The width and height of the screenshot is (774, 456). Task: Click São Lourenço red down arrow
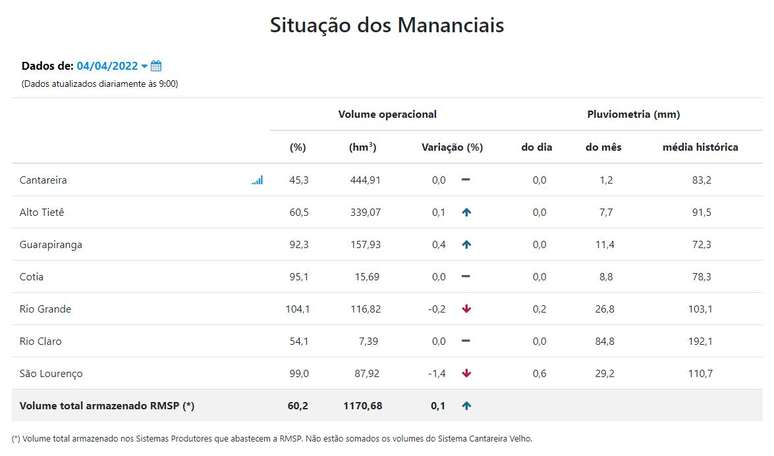pyautogui.click(x=466, y=373)
